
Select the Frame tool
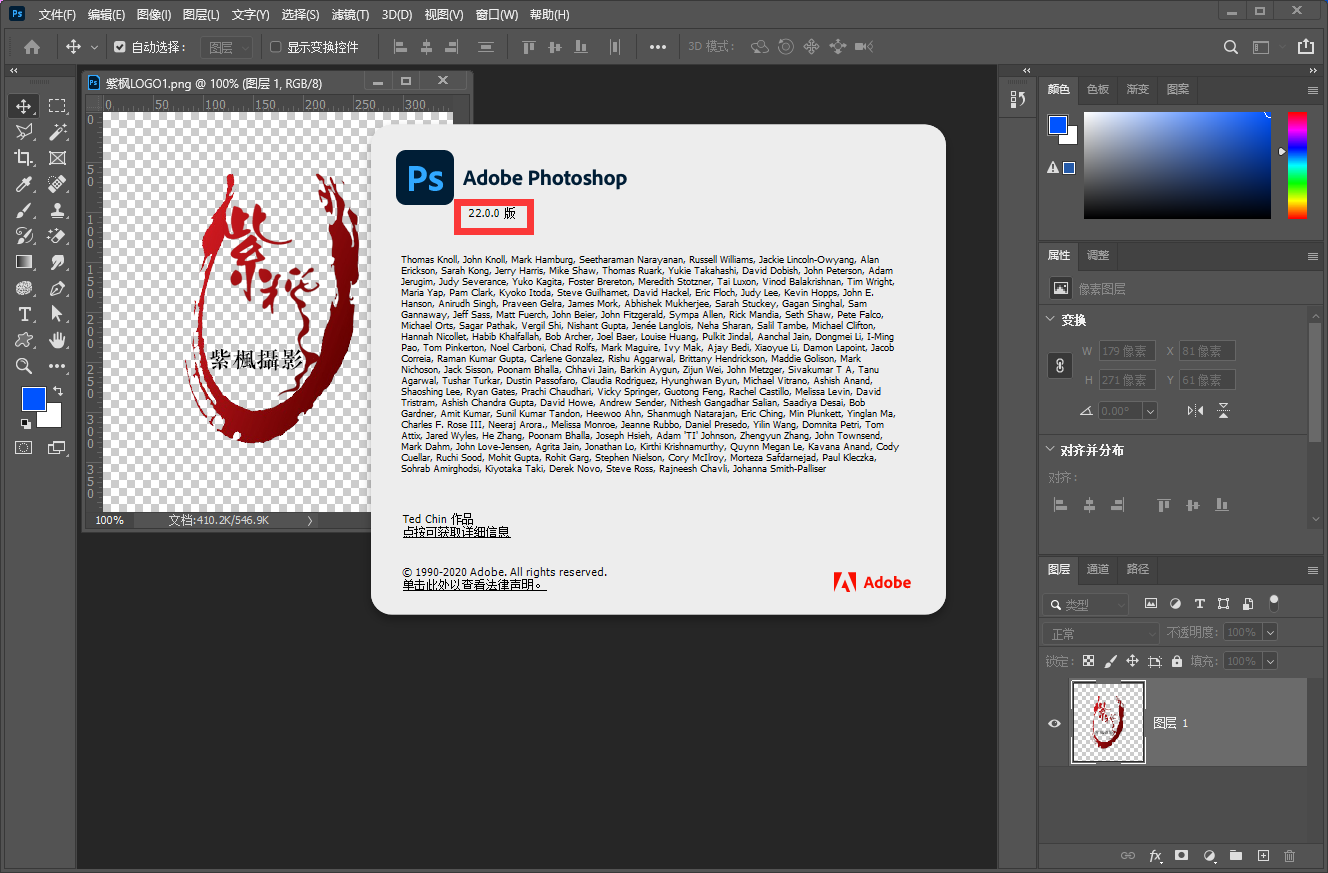tap(57, 157)
